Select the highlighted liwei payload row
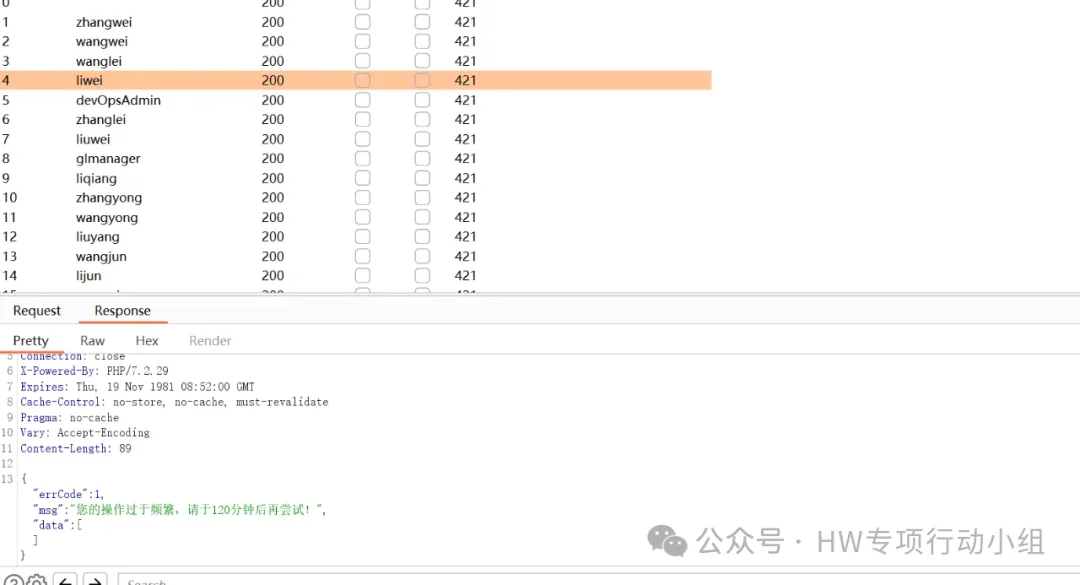This screenshot has height=585, width=1080. [x=355, y=81]
